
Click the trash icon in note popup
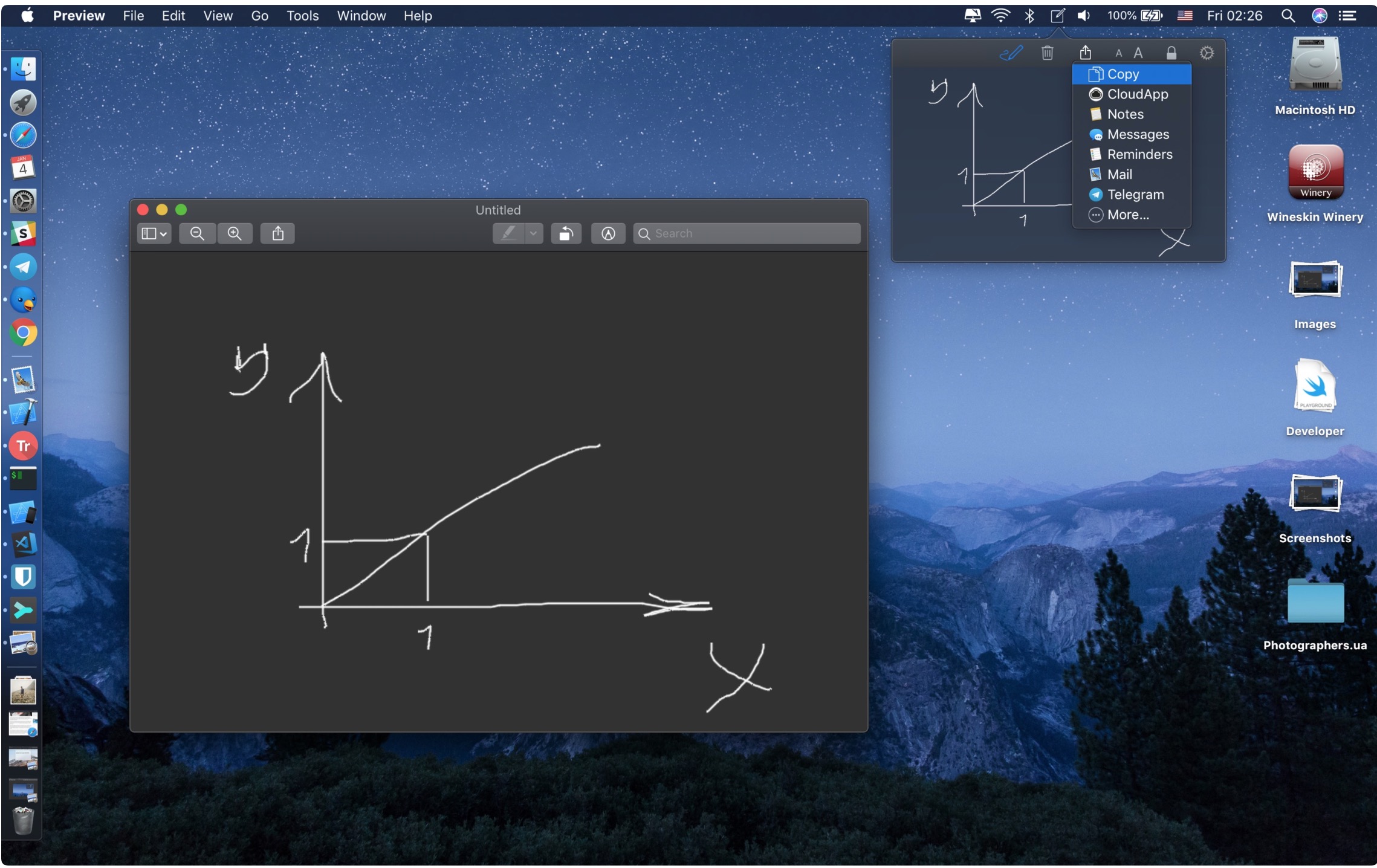click(x=1048, y=53)
